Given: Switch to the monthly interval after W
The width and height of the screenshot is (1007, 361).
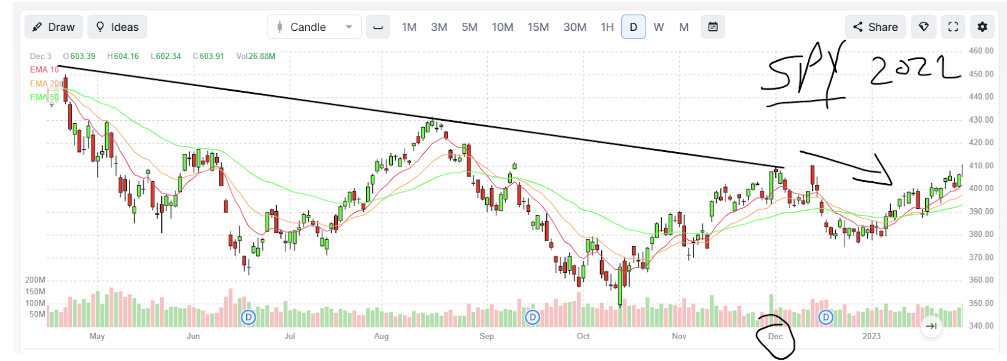Looking at the screenshot, I should pyautogui.click(x=684, y=27).
